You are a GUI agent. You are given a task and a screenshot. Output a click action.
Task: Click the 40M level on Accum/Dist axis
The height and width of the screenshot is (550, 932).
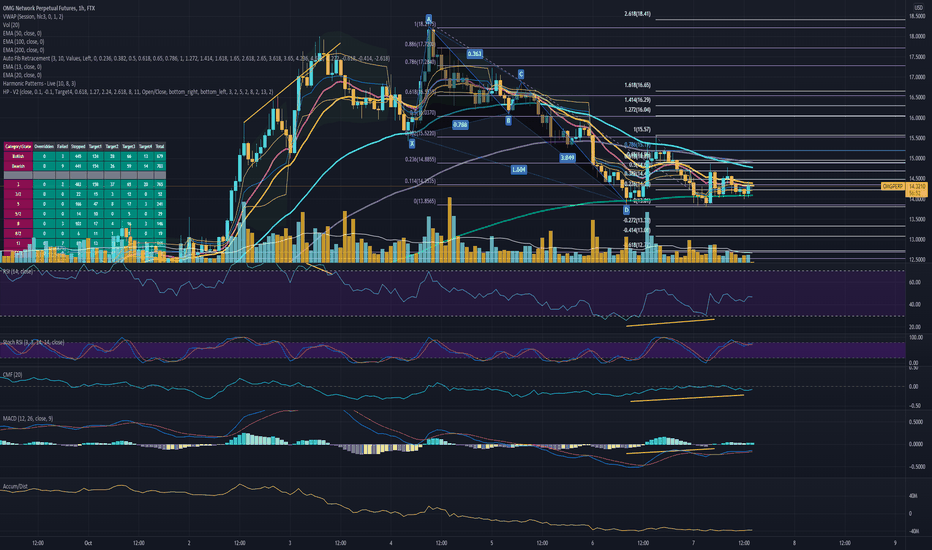914,495
